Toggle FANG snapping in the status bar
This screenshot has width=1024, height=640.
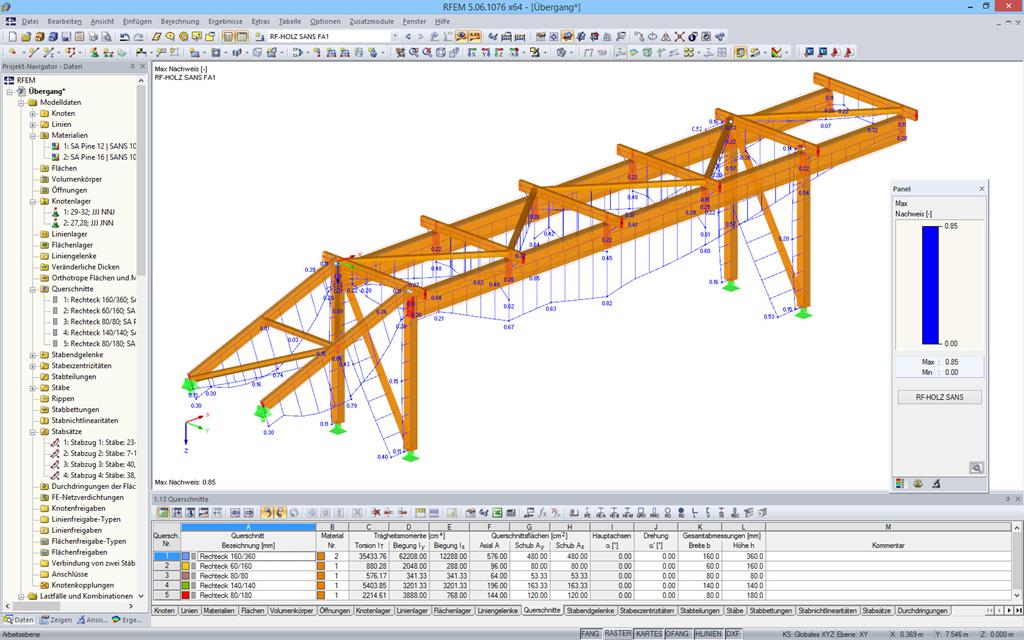pos(590,633)
